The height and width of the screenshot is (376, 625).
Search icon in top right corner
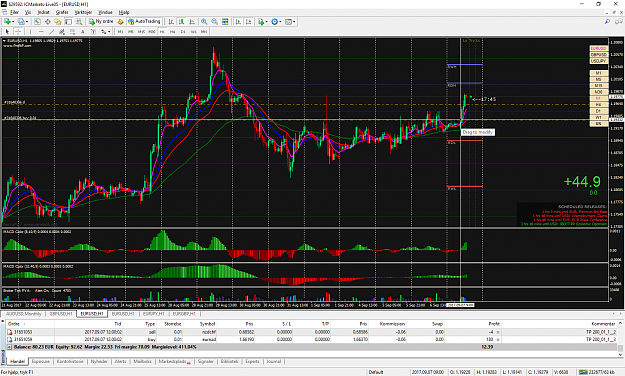(607, 22)
